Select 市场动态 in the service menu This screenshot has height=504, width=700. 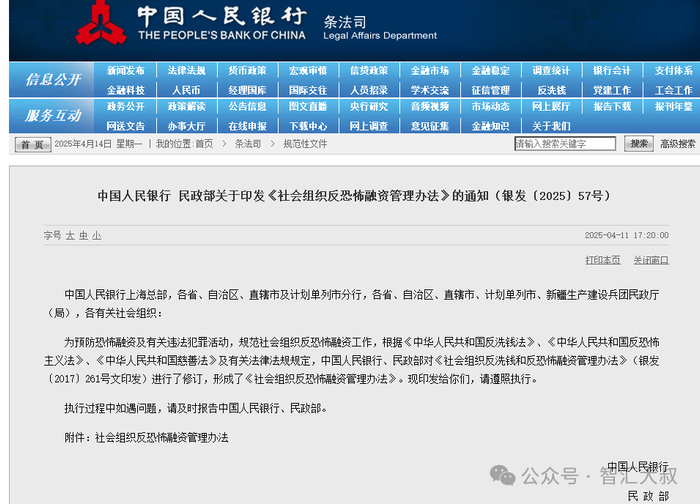coord(491,107)
